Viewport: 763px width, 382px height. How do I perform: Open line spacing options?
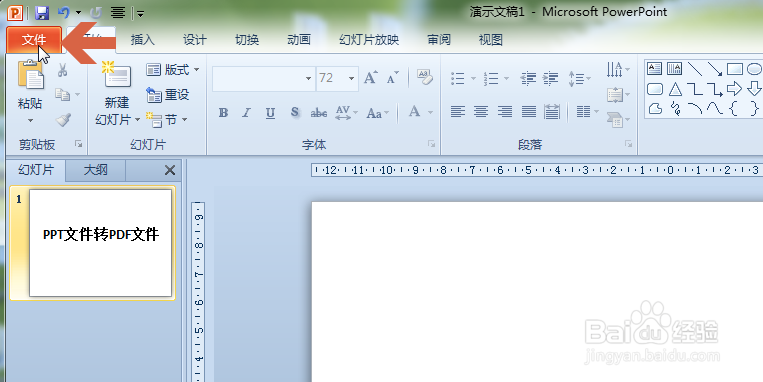click(x=579, y=78)
